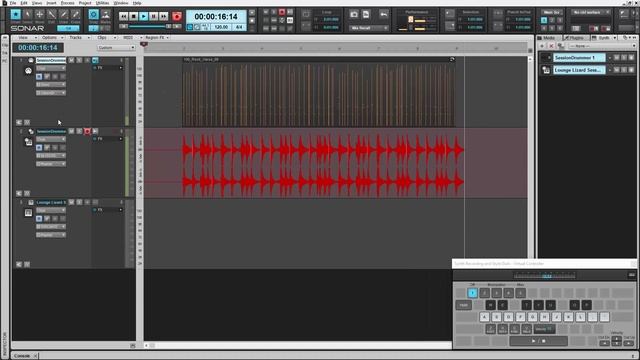The height and width of the screenshot is (360, 640).
Task: Select Lounge Lizard Sess... in synth rack
Action: point(579,70)
